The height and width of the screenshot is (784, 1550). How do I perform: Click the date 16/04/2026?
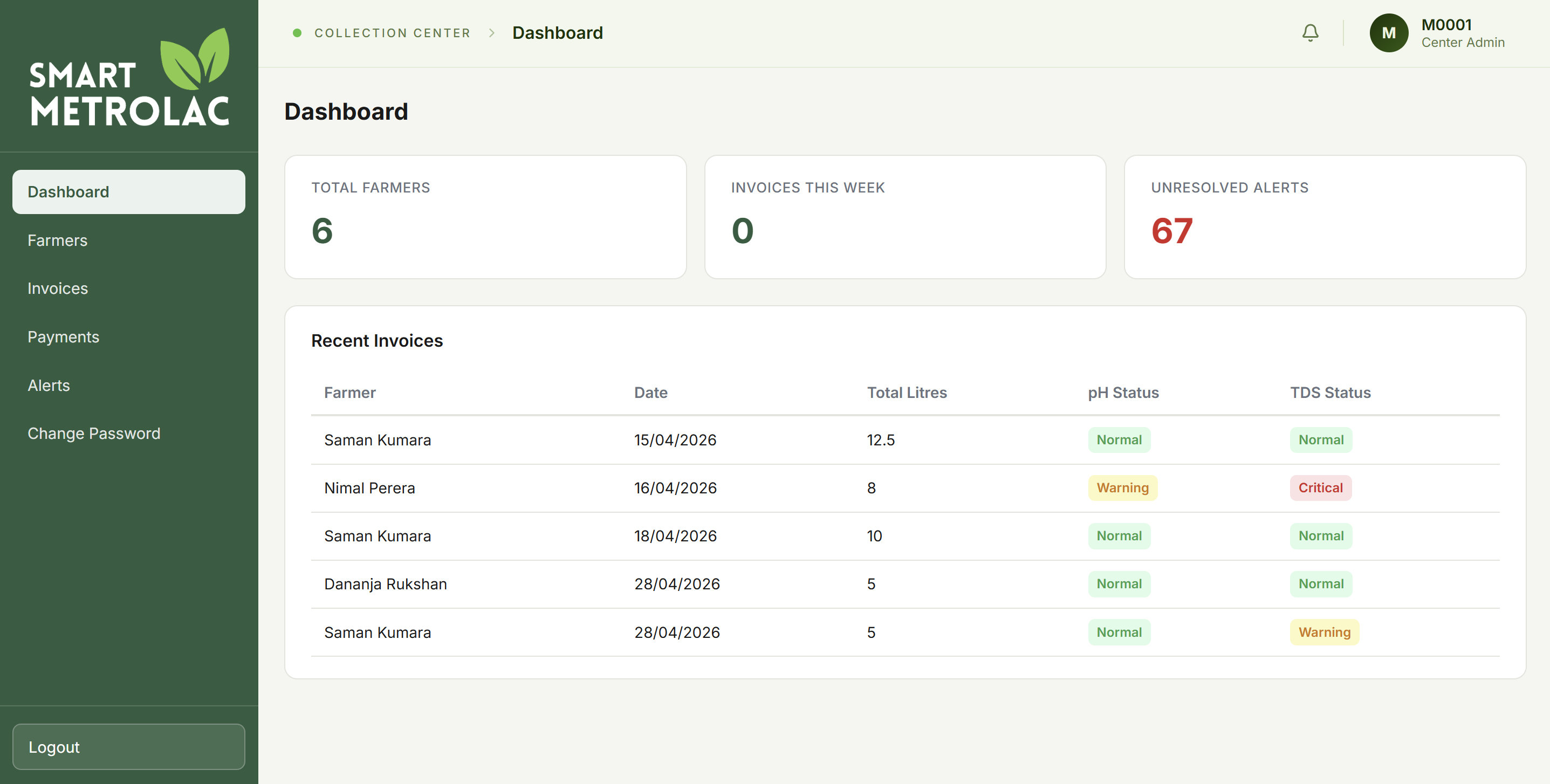point(675,488)
